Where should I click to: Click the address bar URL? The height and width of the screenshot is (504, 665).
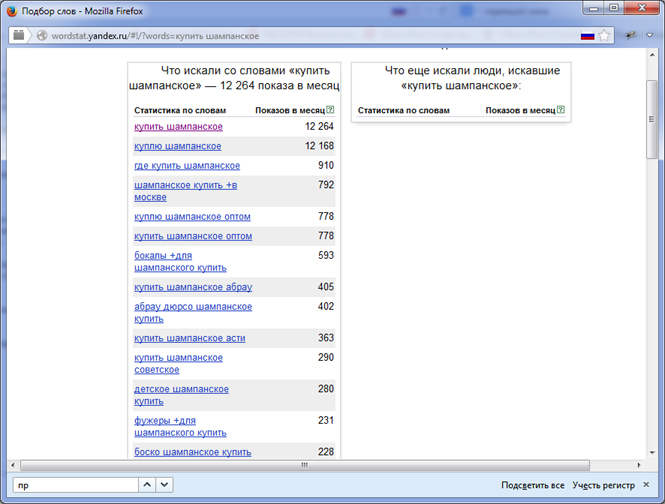point(155,36)
